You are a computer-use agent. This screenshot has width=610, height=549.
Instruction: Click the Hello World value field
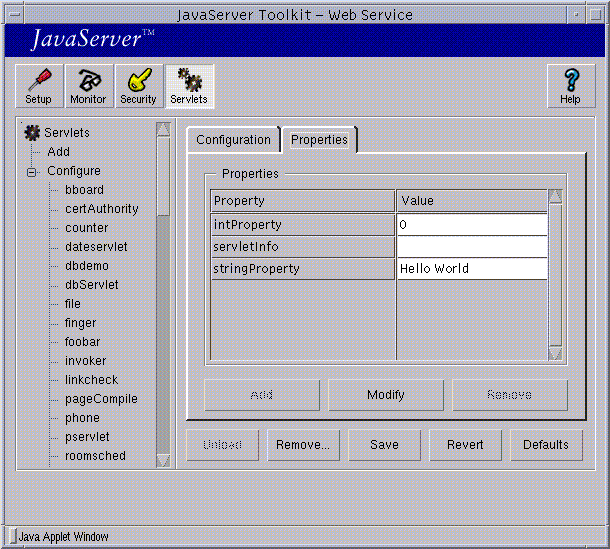[x=472, y=269]
